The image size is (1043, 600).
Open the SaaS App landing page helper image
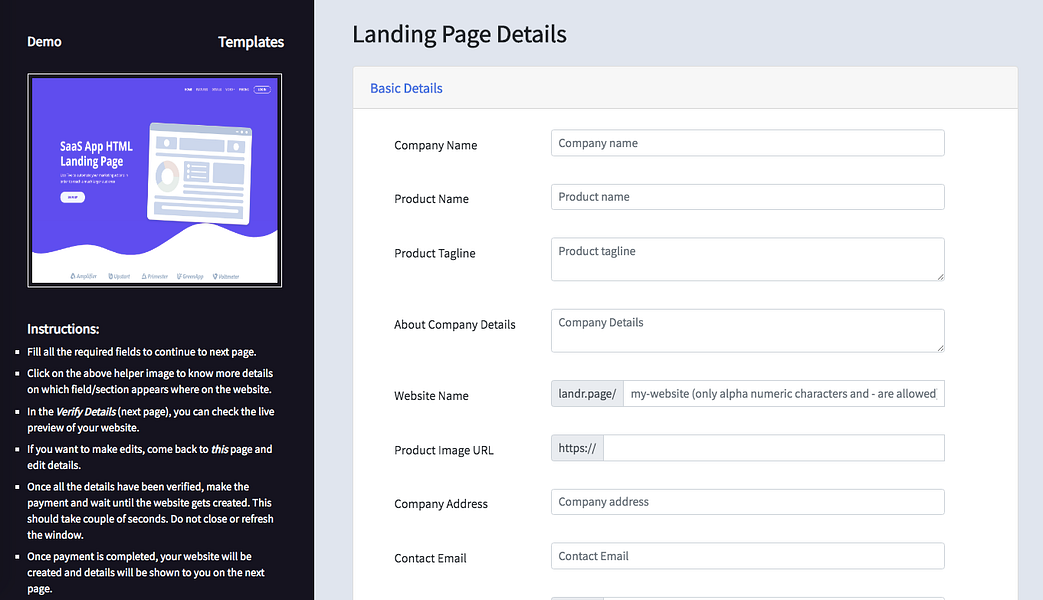(154, 180)
